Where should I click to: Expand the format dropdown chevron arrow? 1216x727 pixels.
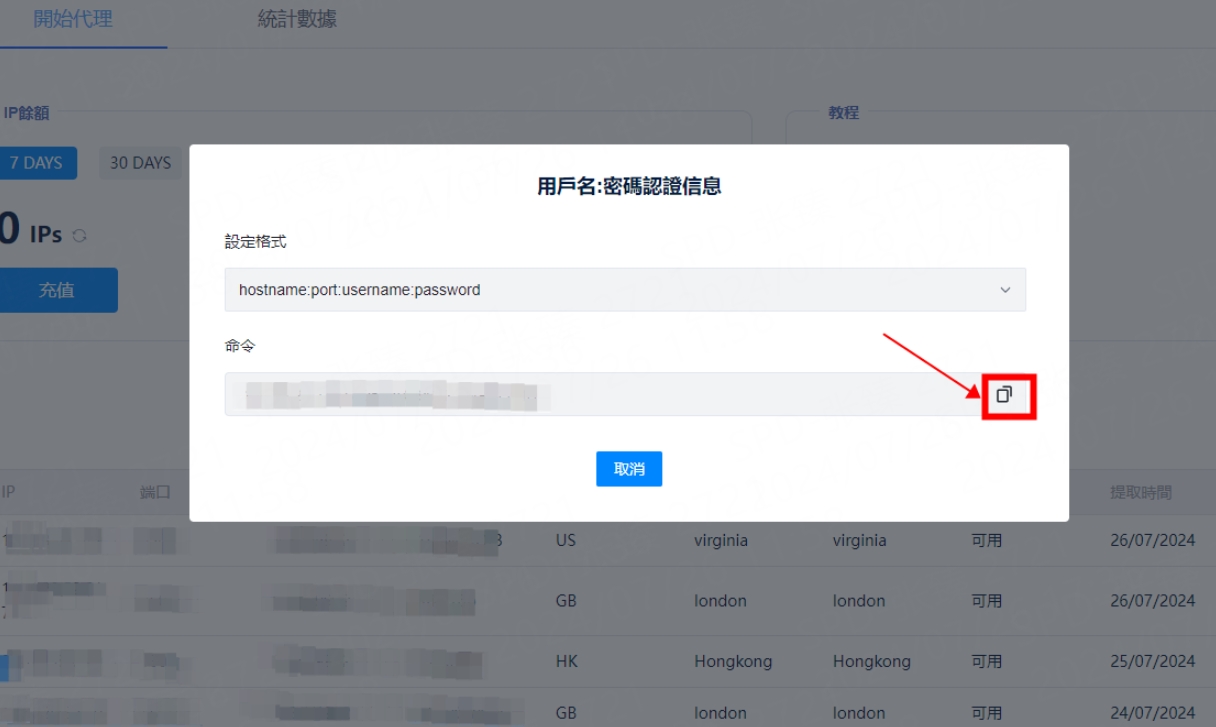click(1005, 290)
